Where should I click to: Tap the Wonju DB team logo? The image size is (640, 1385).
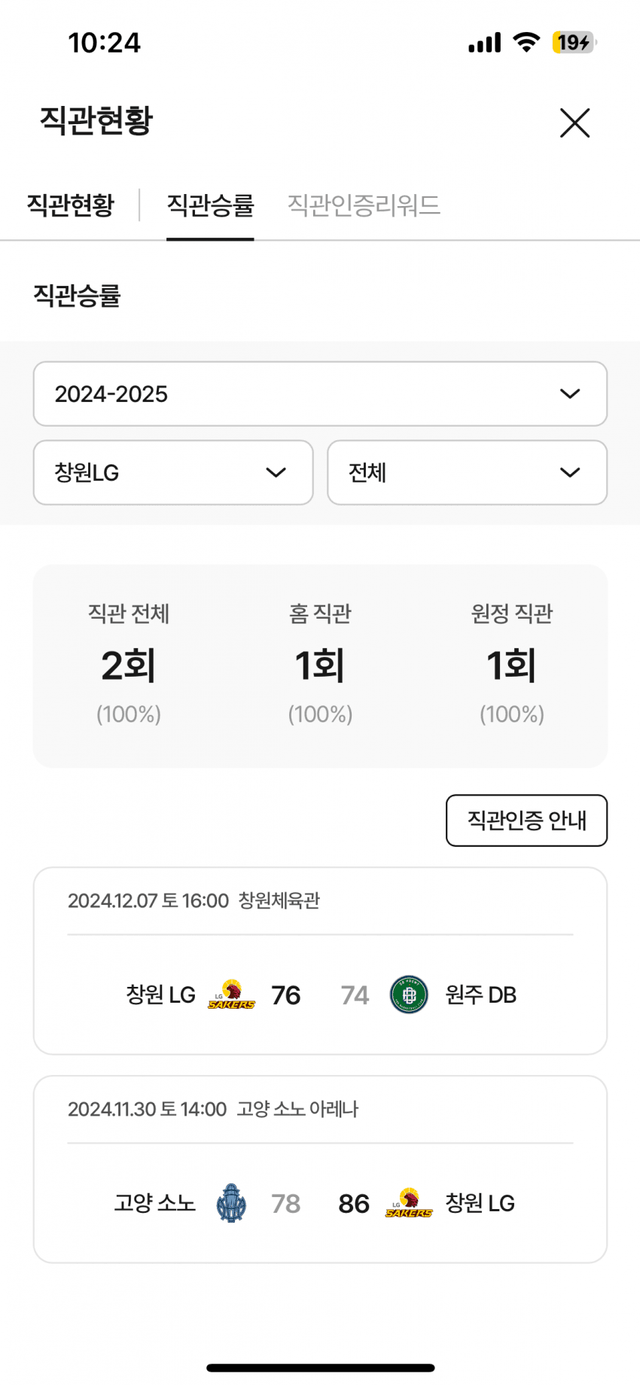pyautogui.click(x=409, y=995)
